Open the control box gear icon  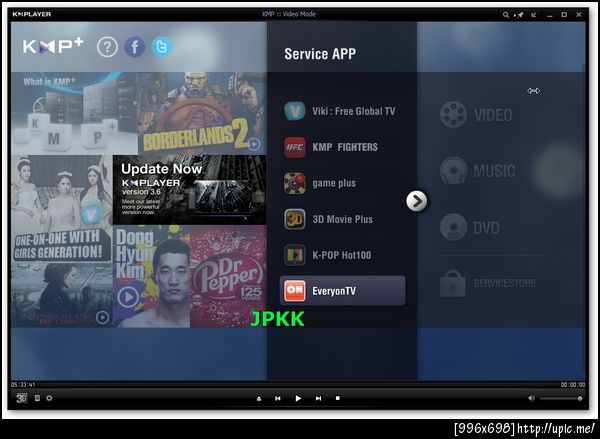[x=49, y=398]
